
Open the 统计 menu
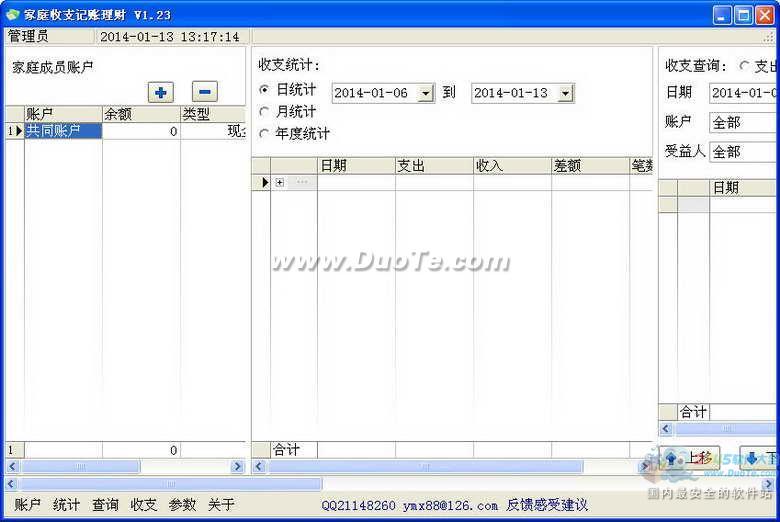pos(66,505)
